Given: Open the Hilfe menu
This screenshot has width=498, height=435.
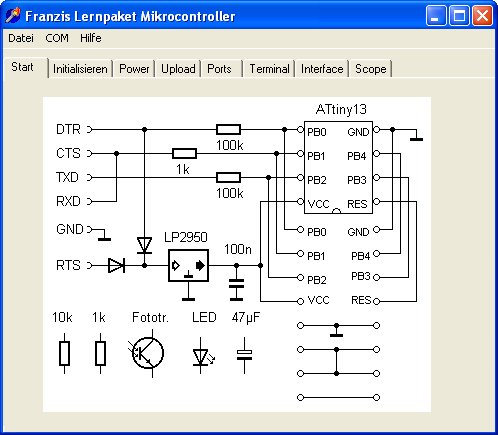Looking at the screenshot, I should pyautogui.click(x=91, y=38).
